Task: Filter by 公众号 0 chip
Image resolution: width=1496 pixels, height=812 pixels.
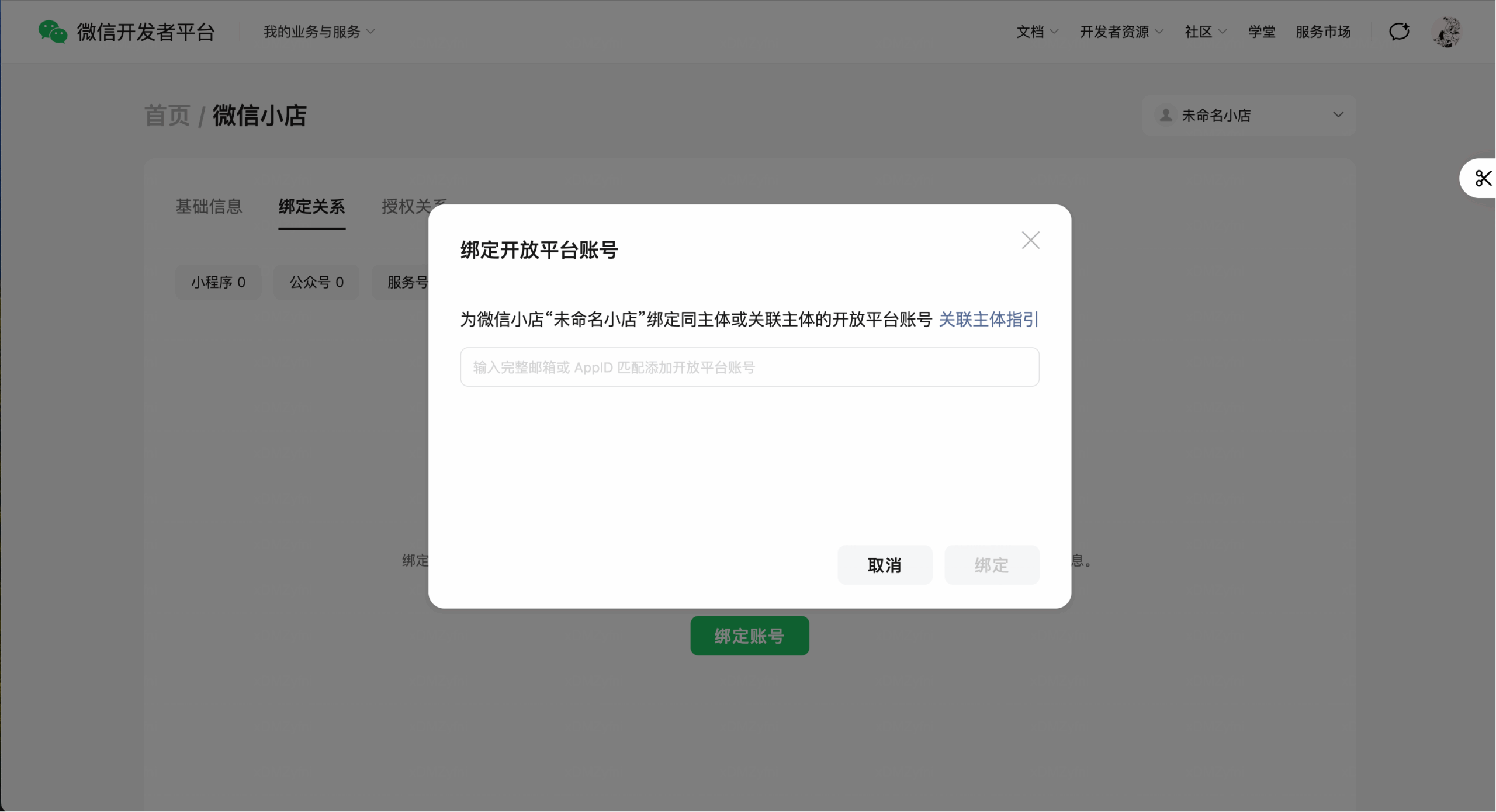Action: coord(316,283)
